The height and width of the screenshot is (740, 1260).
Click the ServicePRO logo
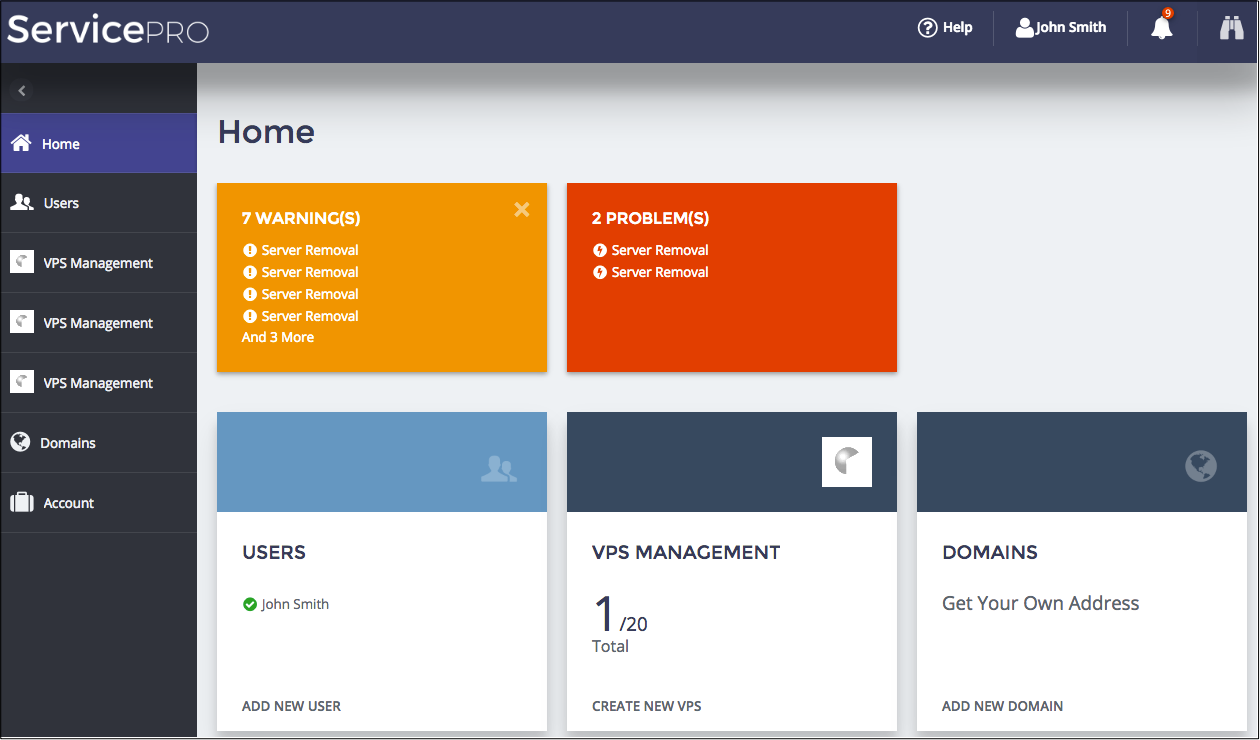(x=108, y=29)
